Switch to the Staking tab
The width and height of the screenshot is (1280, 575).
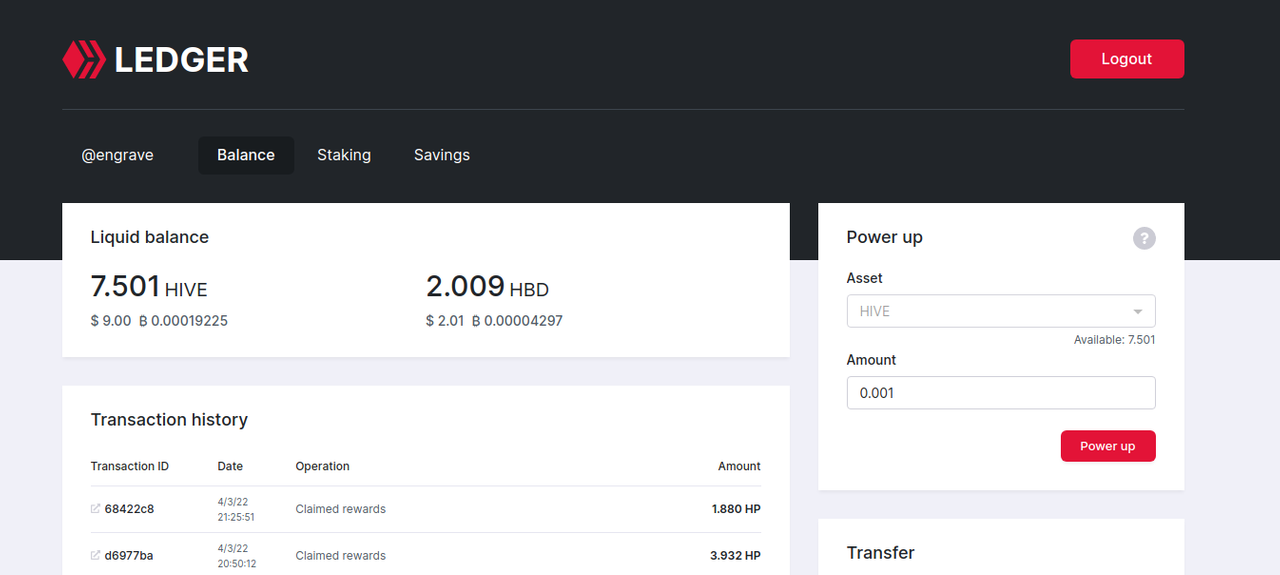pyautogui.click(x=344, y=155)
